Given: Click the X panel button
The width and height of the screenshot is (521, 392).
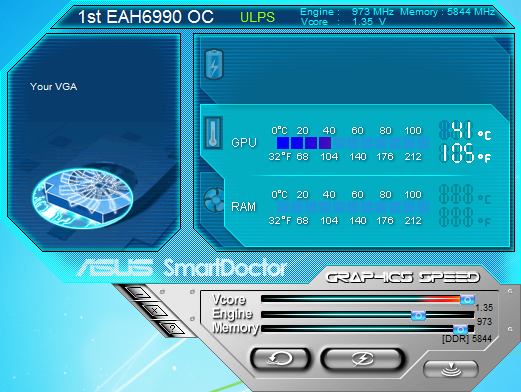Looking at the screenshot, I should [x=154, y=311].
